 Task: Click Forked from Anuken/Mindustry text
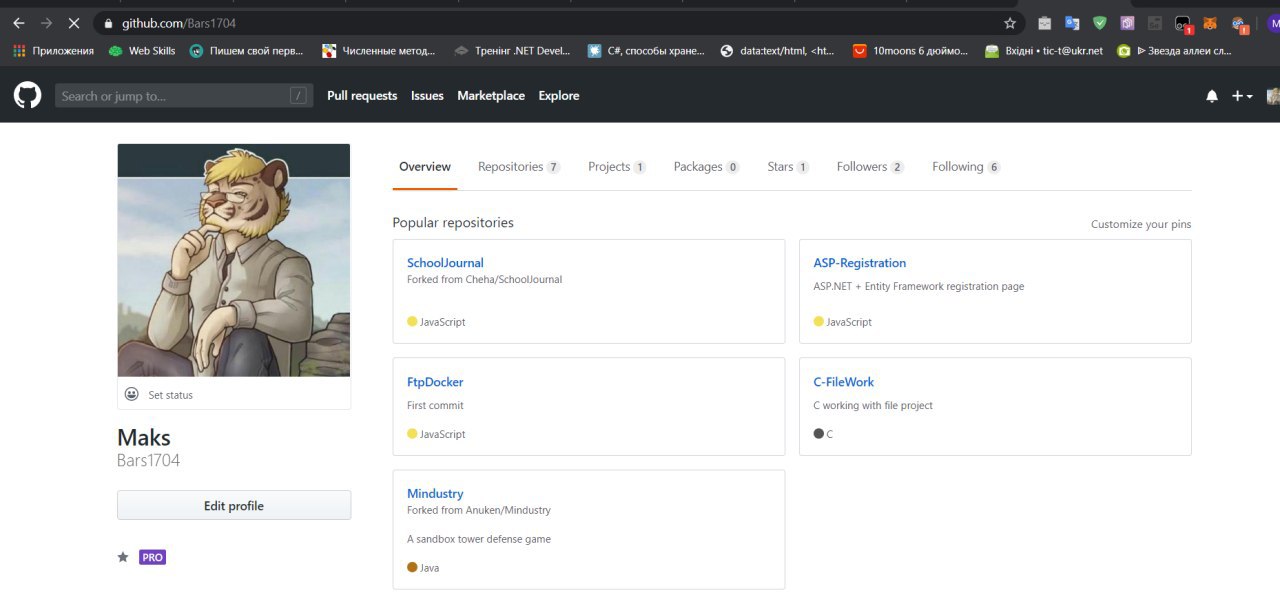pyautogui.click(x=479, y=510)
